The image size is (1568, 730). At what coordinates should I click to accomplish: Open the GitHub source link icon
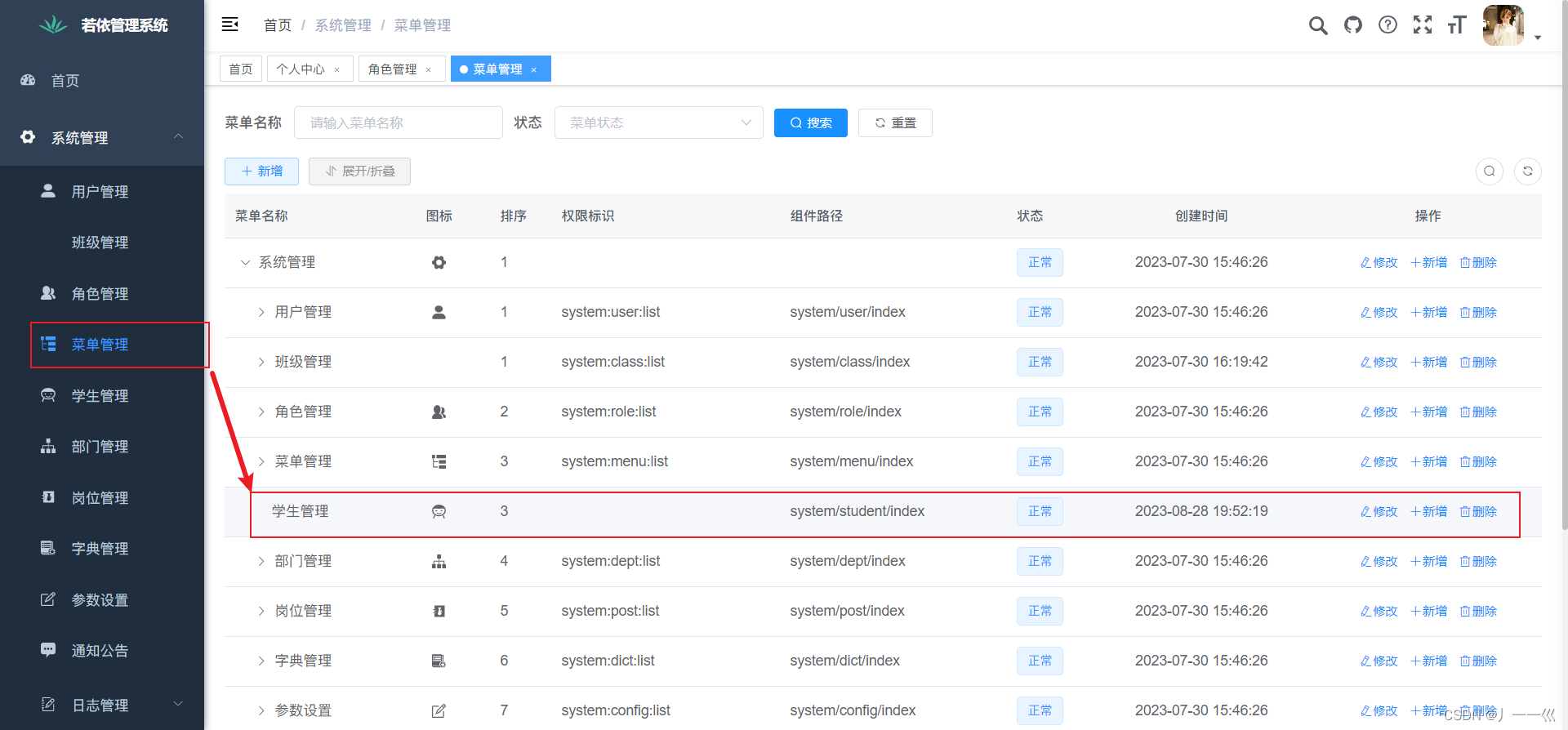1353,25
